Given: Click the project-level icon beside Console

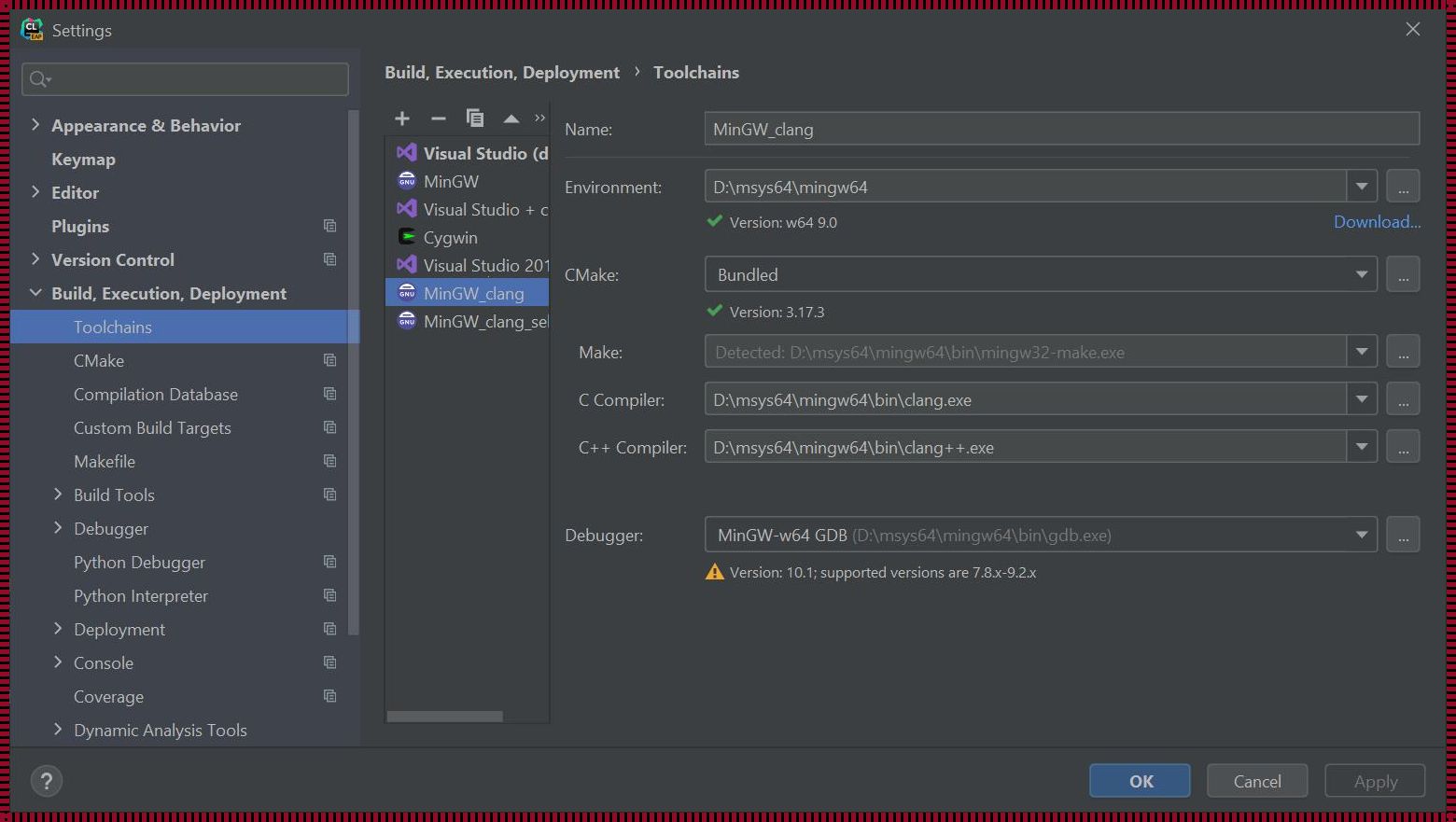Looking at the screenshot, I should (329, 662).
